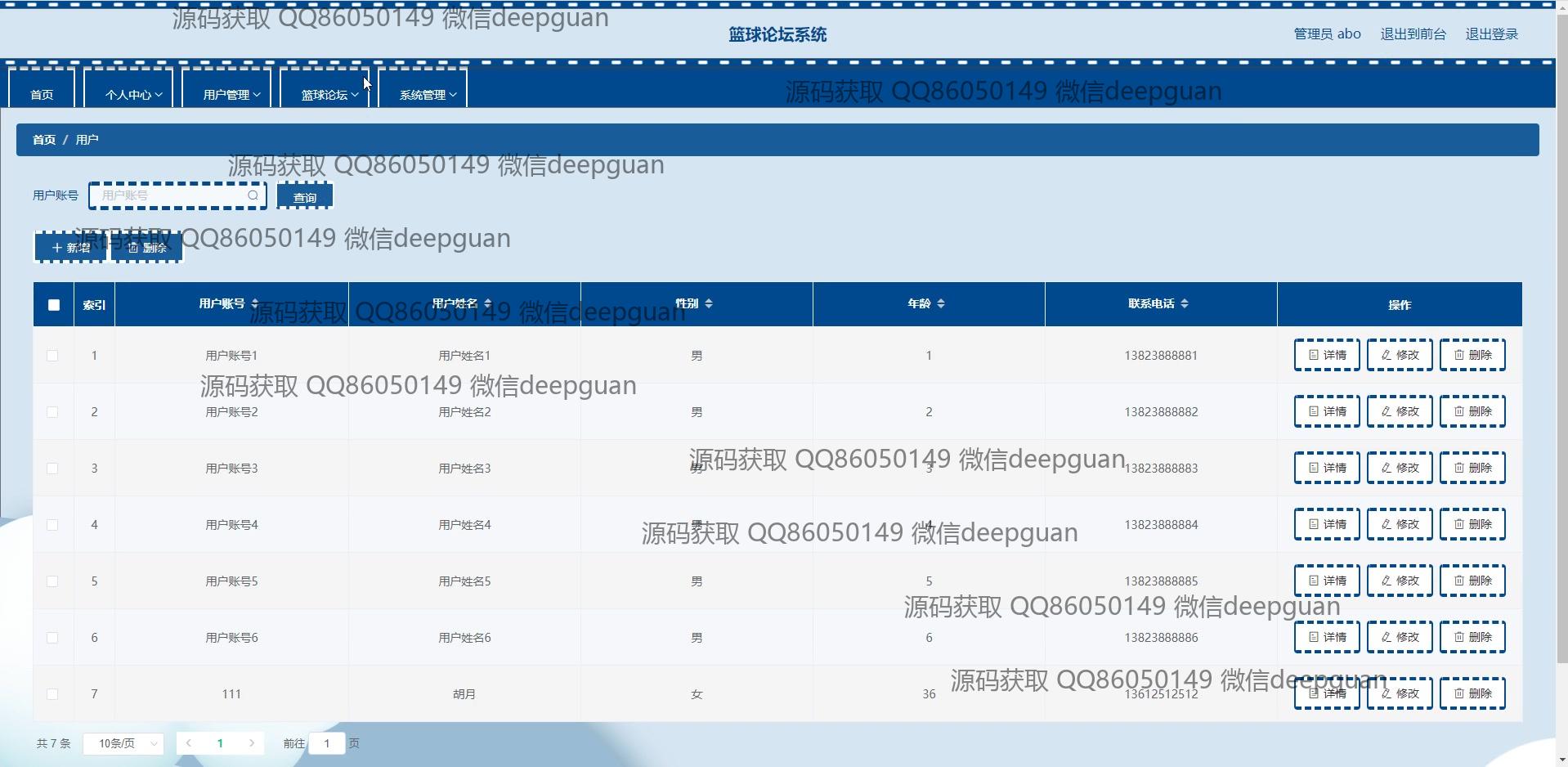
Task: Sort by 用户姓名 column arrows
Action: tap(488, 304)
